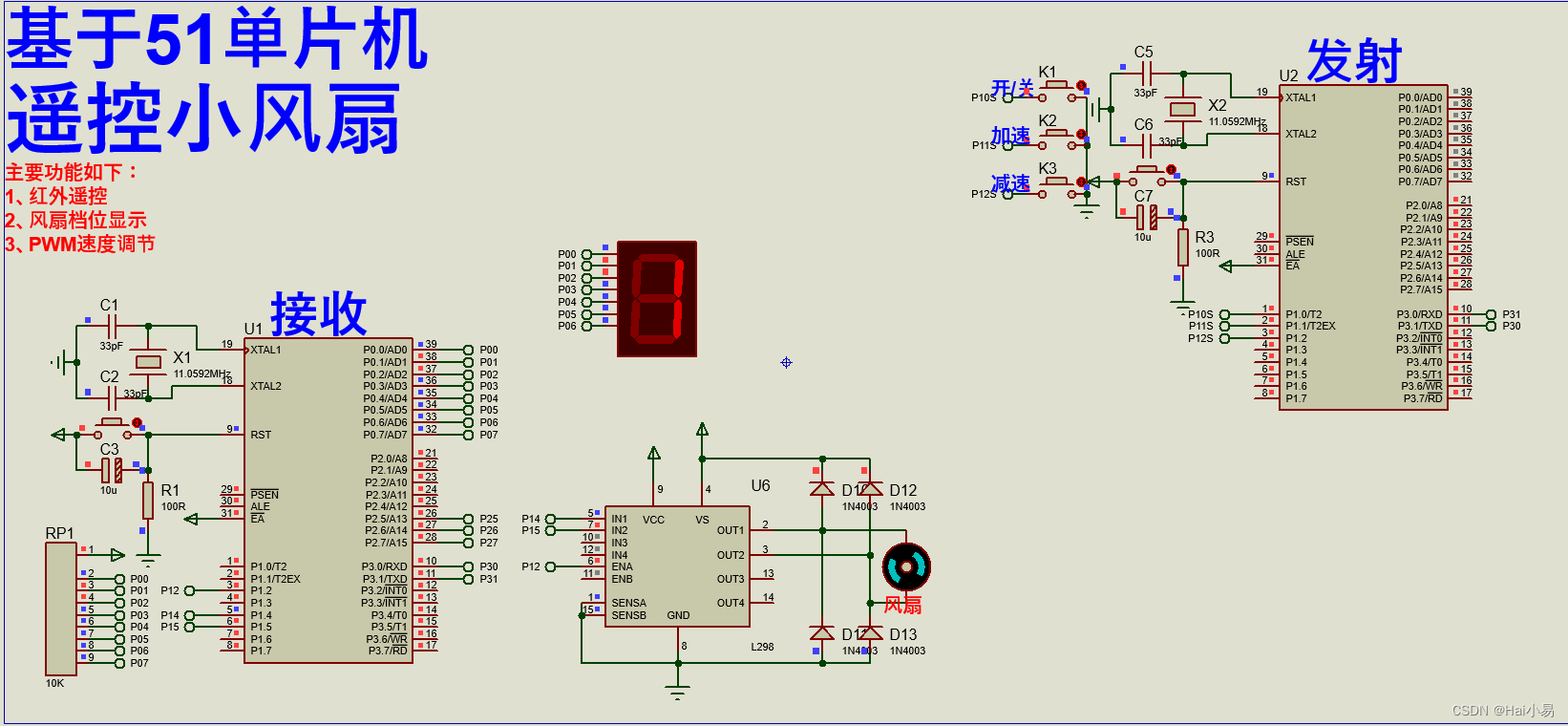Viewport: 1568px width, 726px height.
Task: Select the RP1 resistor pack body
Action: point(61,609)
